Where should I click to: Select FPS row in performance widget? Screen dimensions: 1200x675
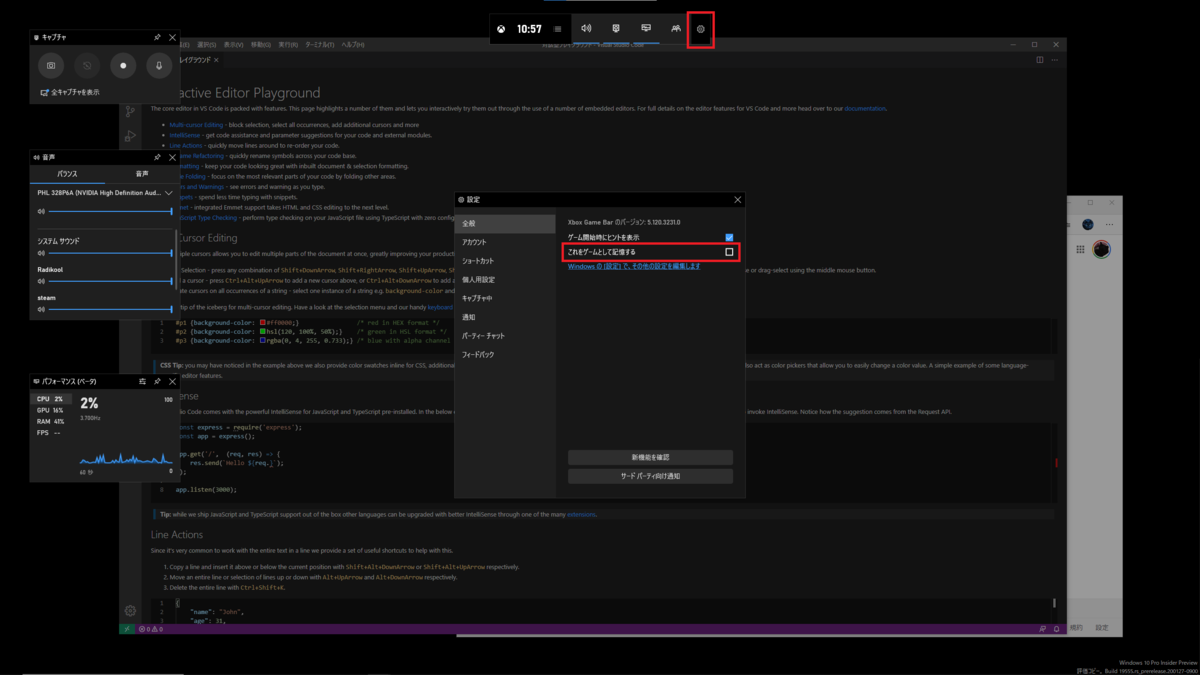50,433
